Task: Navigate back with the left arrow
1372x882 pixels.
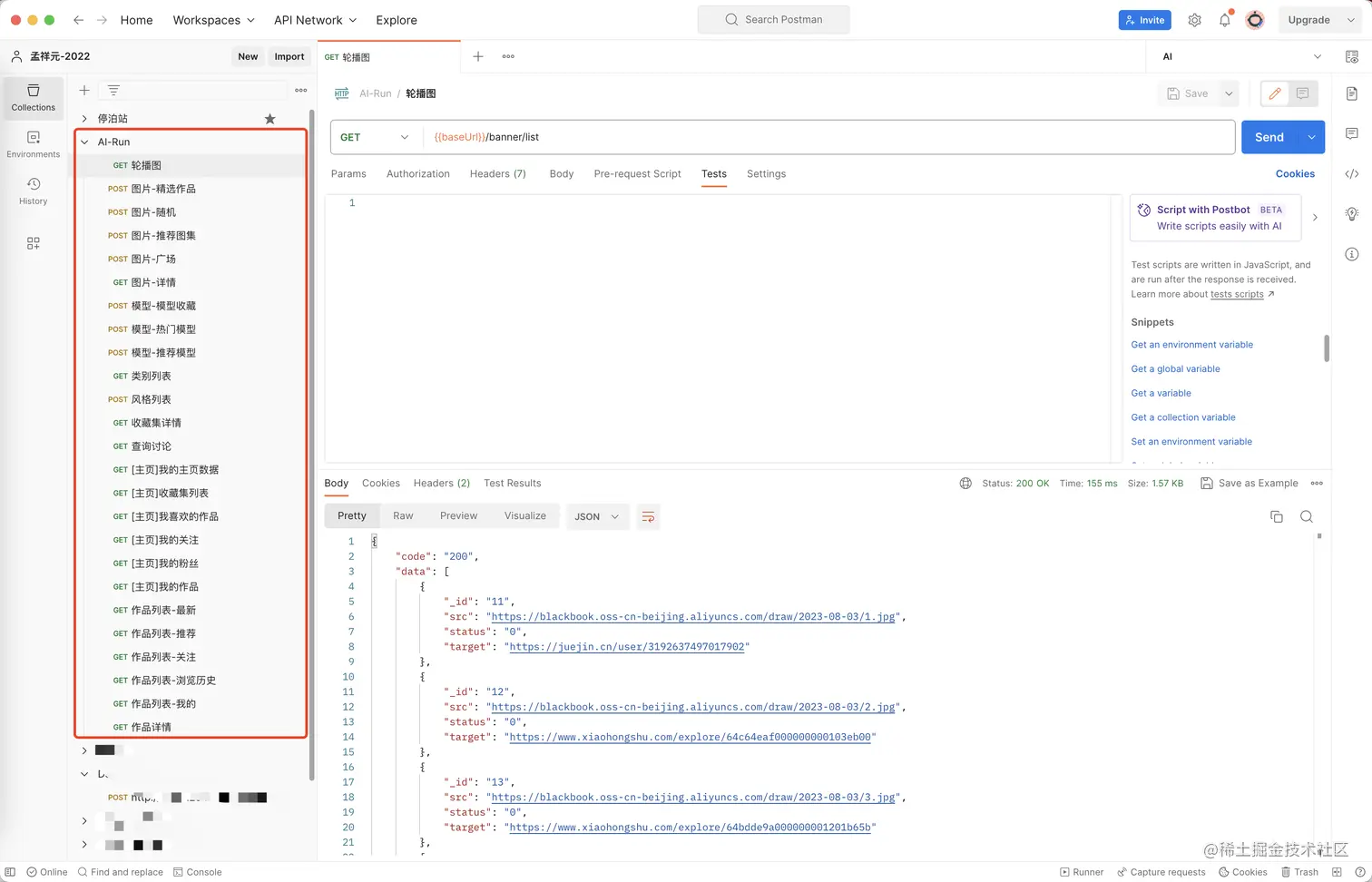Action: 79,20
